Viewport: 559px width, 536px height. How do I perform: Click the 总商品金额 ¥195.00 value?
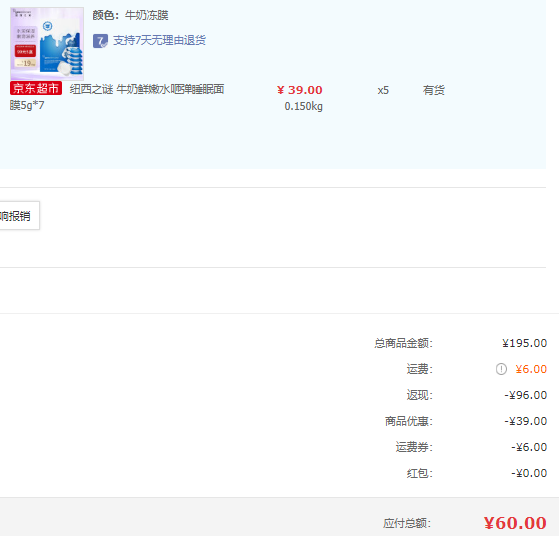(x=524, y=343)
